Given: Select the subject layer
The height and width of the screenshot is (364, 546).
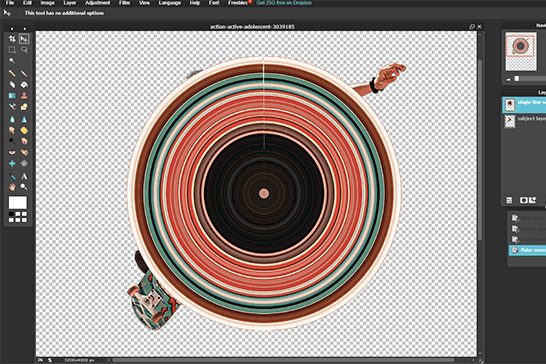Looking at the screenshot, I should tap(524, 121).
